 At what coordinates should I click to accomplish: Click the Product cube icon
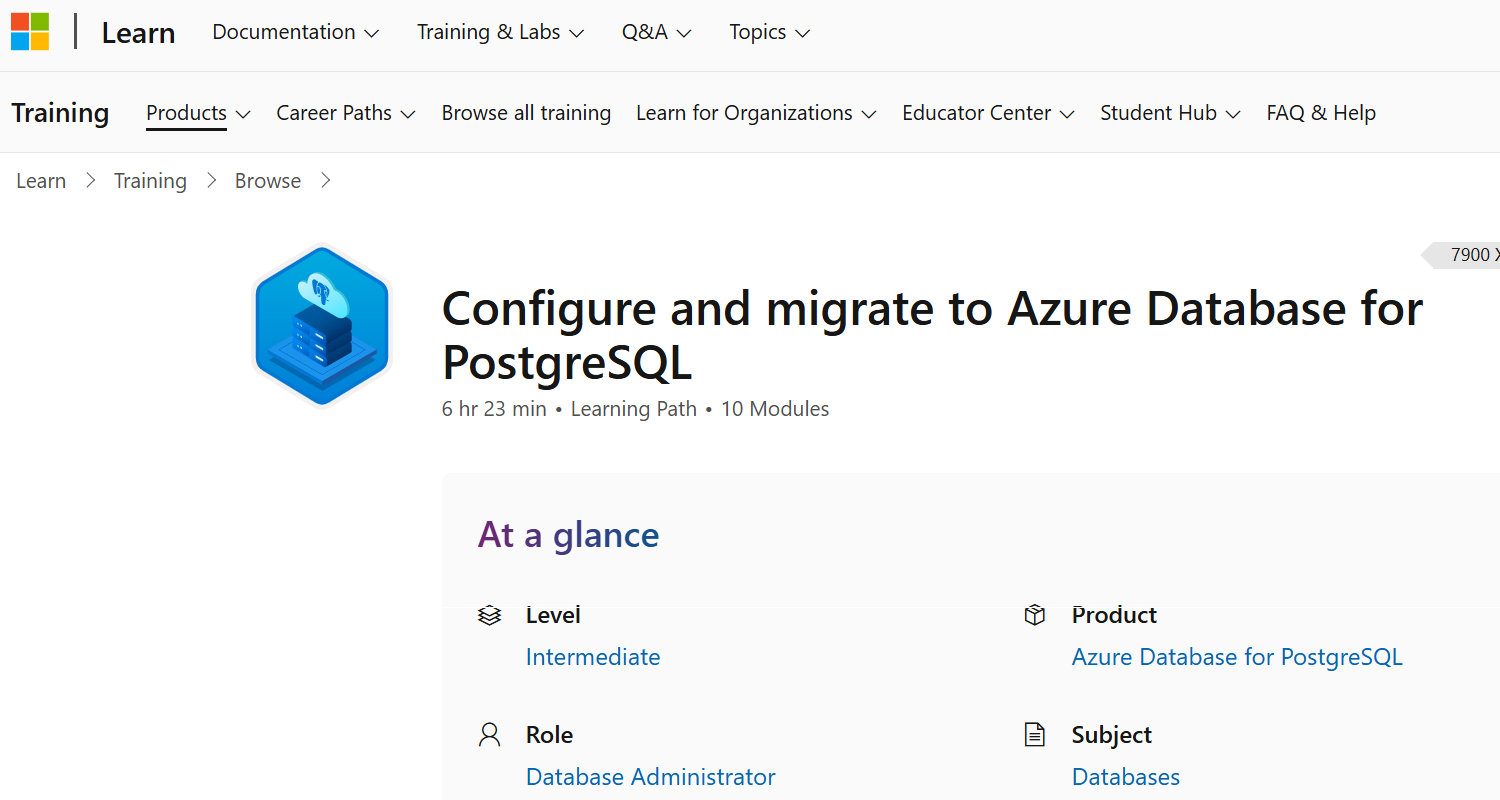tap(1035, 615)
